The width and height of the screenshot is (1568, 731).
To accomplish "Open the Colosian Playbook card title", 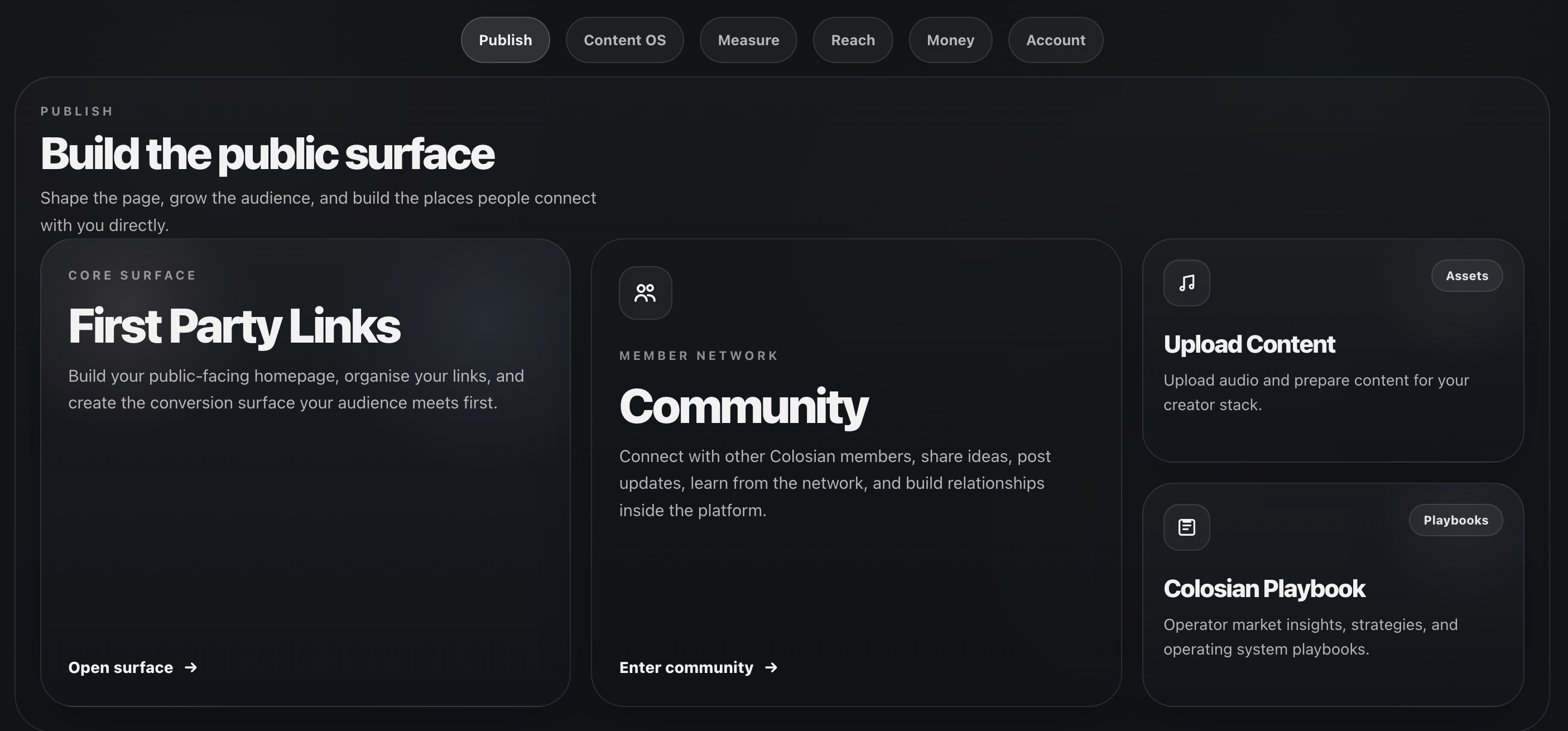I will (x=1264, y=589).
